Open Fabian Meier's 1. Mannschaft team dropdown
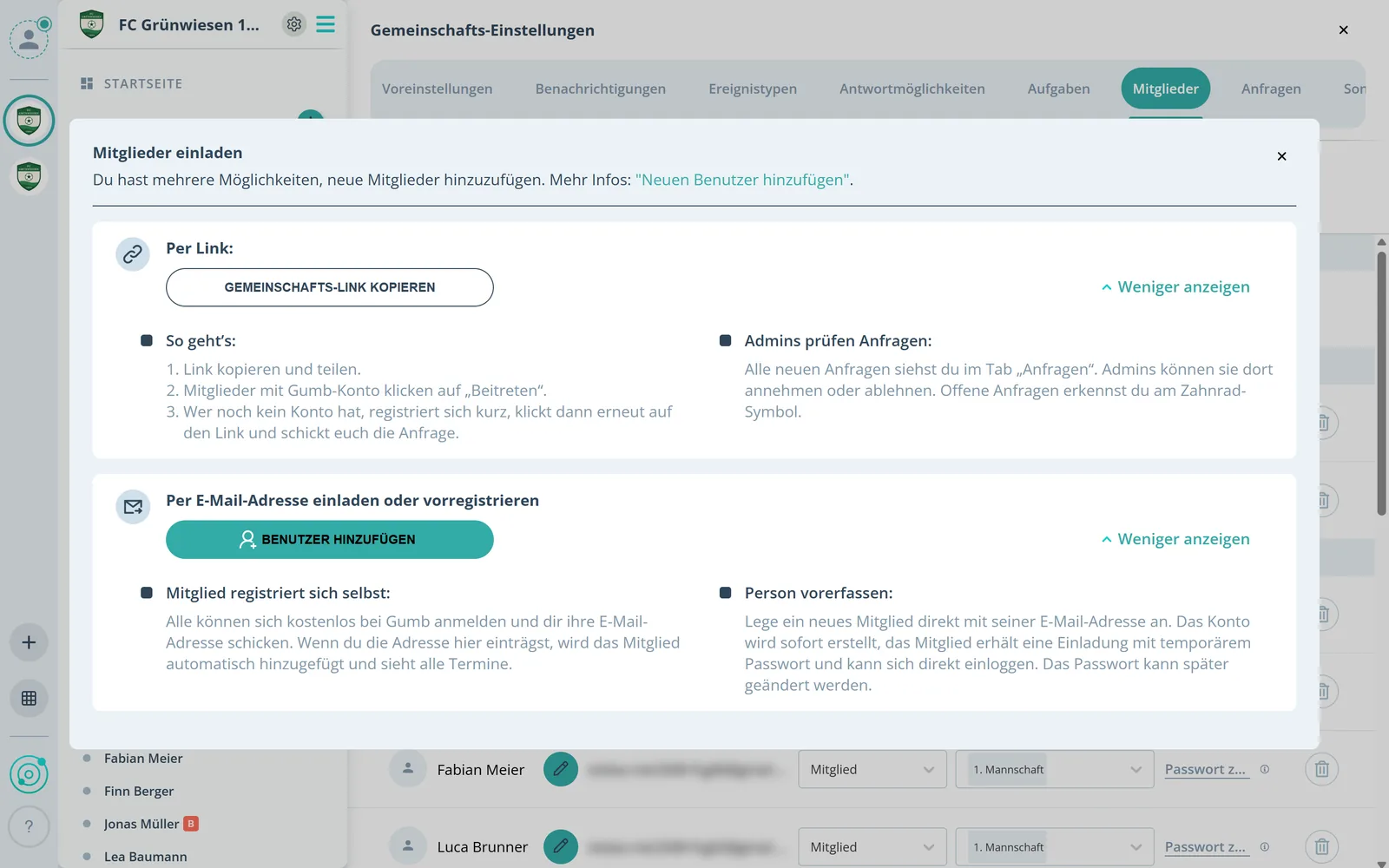Viewport: 1389px width, 868px height. (x=1055, y=769)
